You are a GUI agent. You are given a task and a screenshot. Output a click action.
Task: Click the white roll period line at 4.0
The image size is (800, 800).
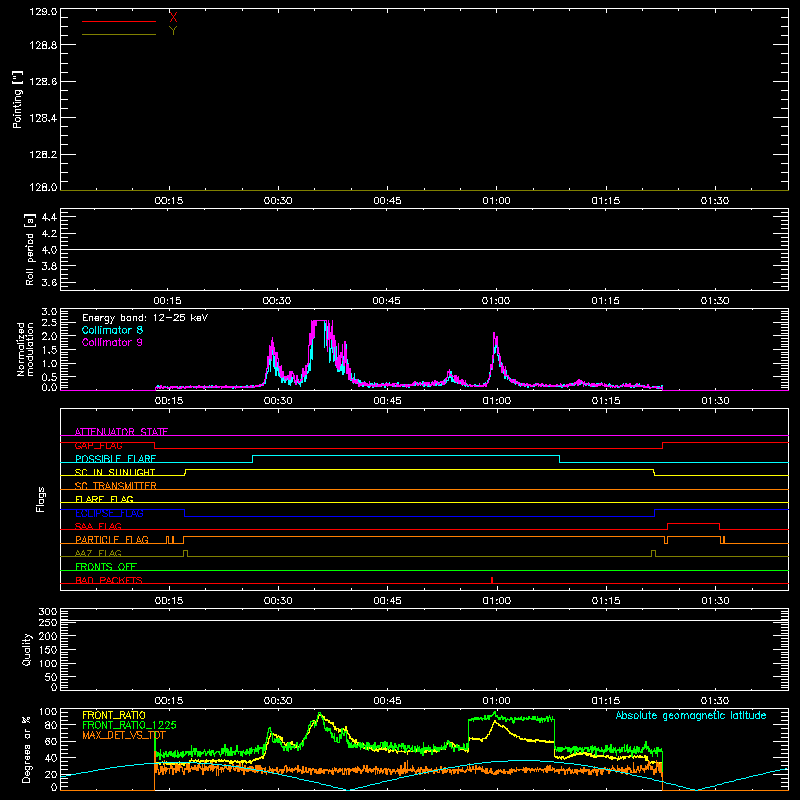click(x=424, y=249)
